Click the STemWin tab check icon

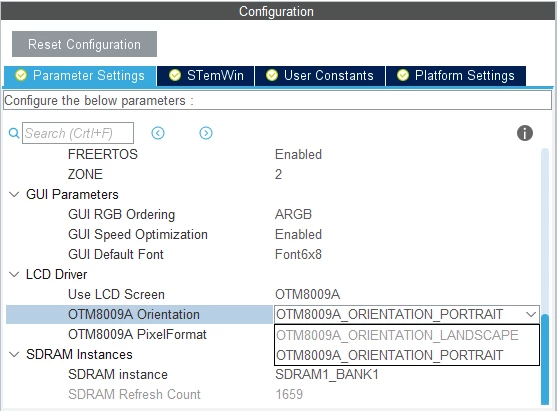175,75
